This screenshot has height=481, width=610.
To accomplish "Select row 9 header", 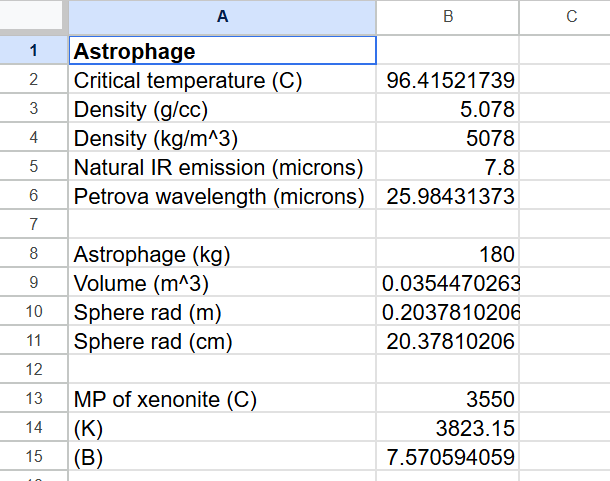I will tap(34, 282).
